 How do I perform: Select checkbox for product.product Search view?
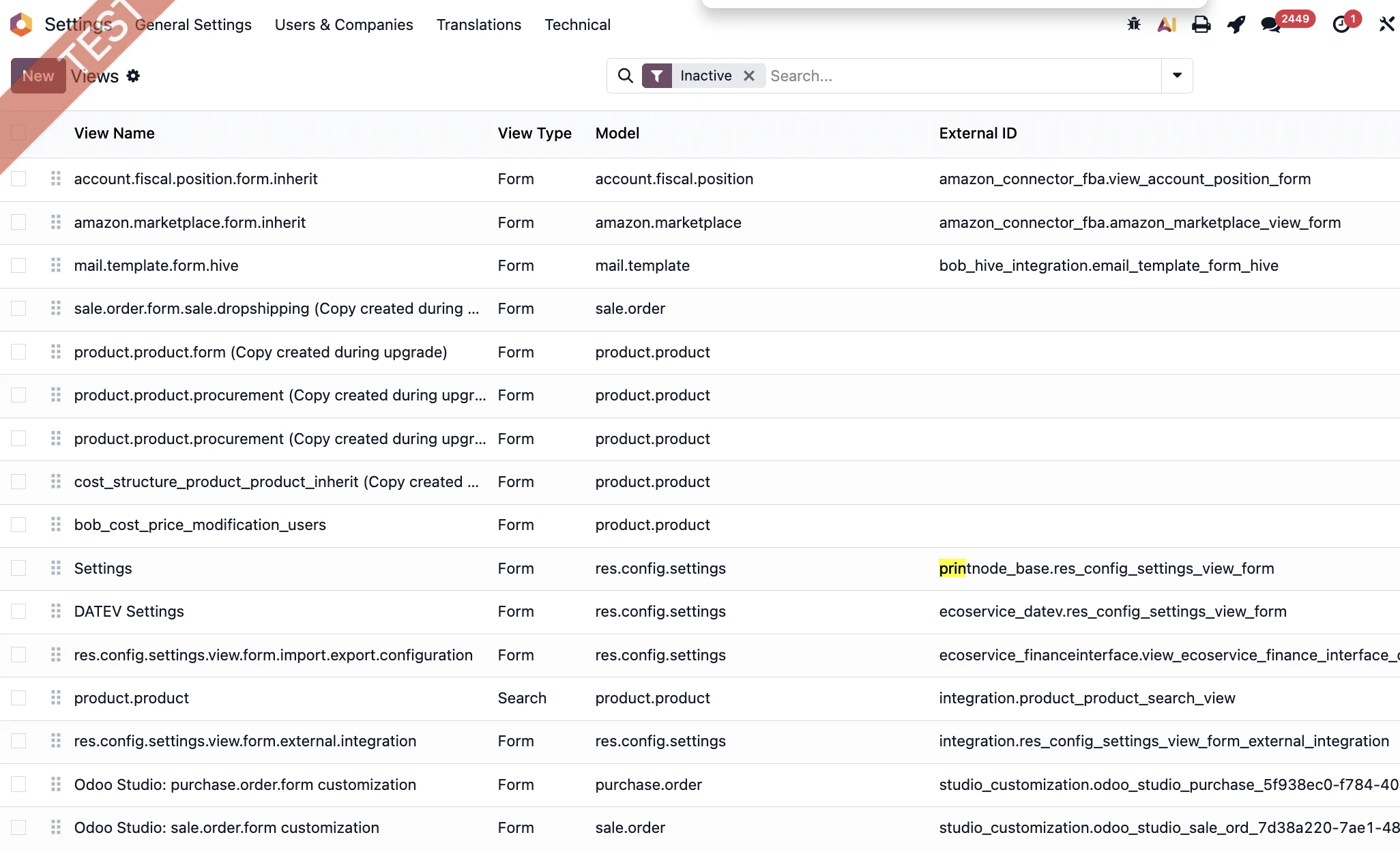click(18, 698)
